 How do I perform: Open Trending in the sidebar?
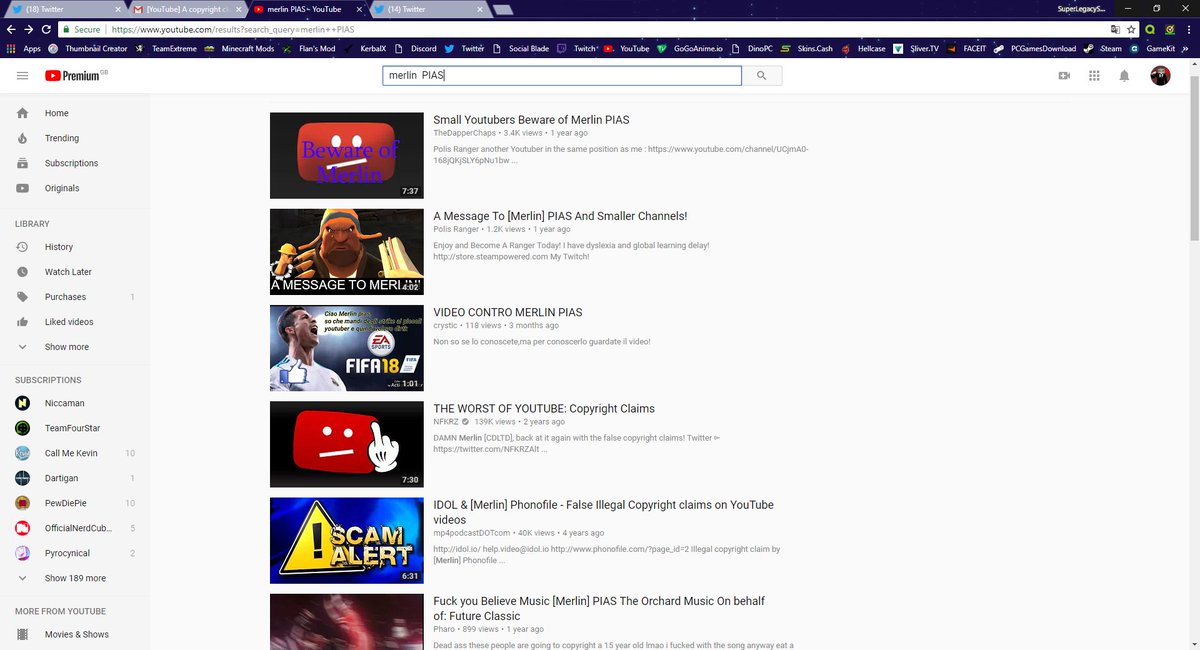(x=75, y=138)
